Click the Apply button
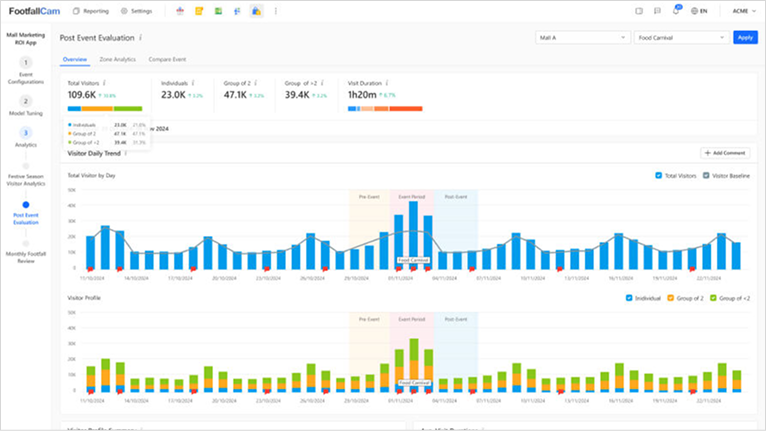 tap(745, 38)
